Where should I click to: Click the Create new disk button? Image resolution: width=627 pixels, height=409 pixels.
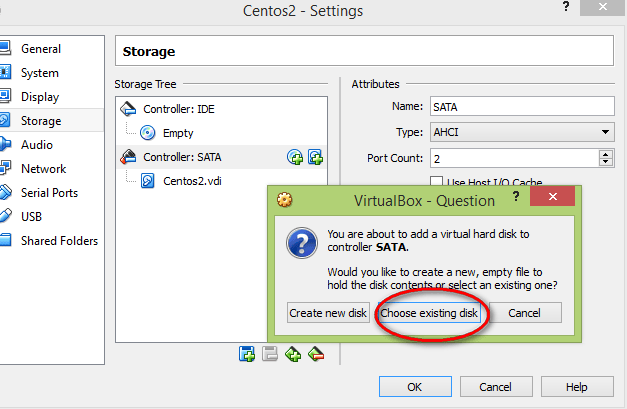328,313
